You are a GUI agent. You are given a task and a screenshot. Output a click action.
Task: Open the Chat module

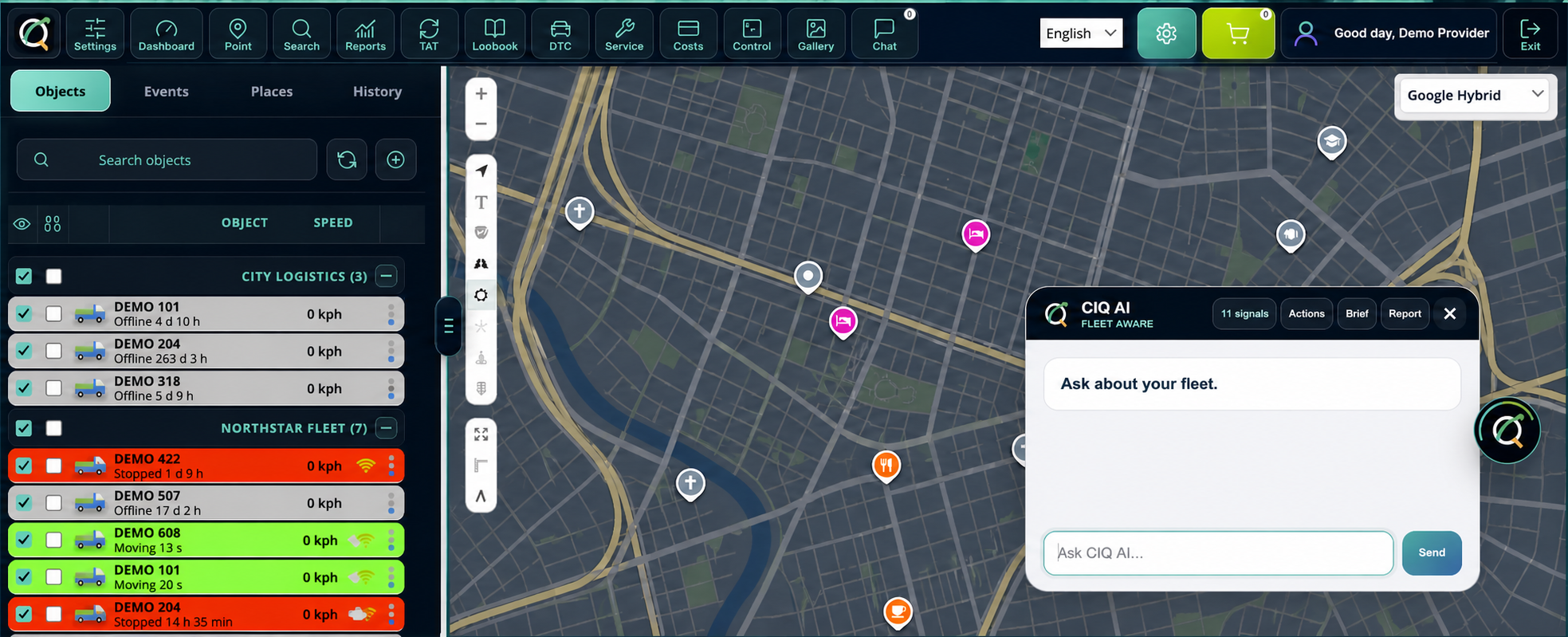point(884,33)
